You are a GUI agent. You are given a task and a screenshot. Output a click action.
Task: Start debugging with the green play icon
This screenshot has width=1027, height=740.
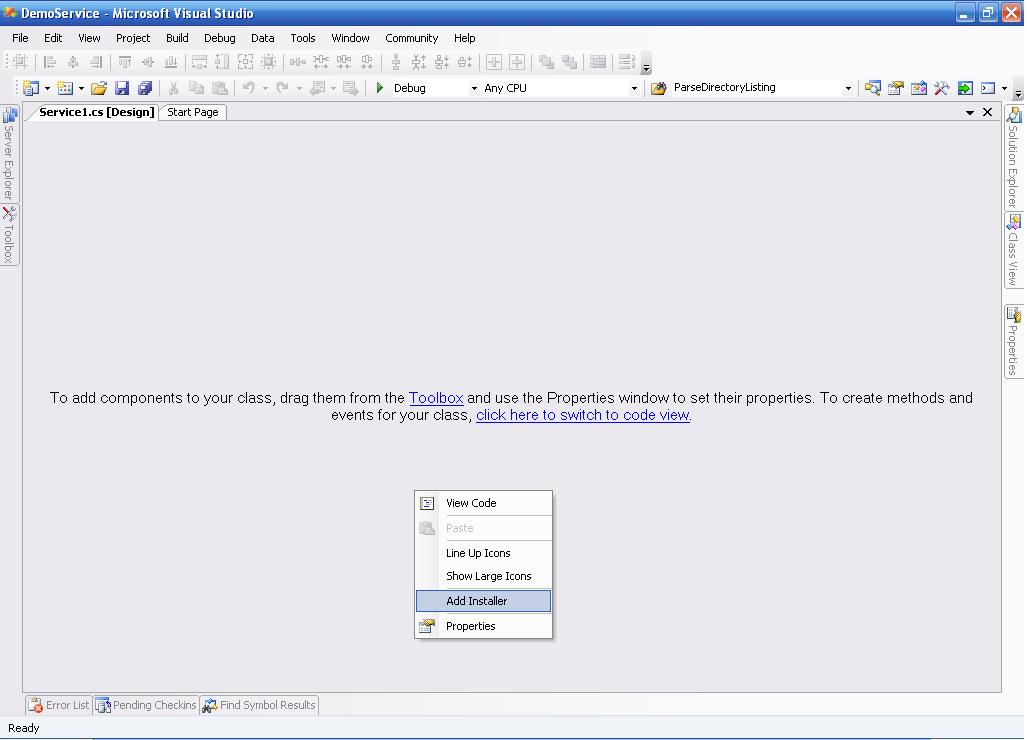click(x=379, y=88)
